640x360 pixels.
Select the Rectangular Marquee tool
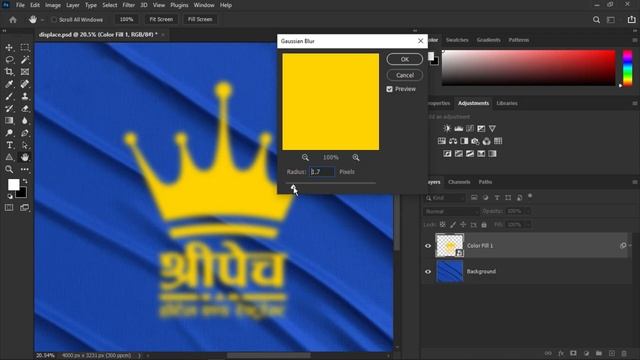pyautogui.click(x=25, y=47)
